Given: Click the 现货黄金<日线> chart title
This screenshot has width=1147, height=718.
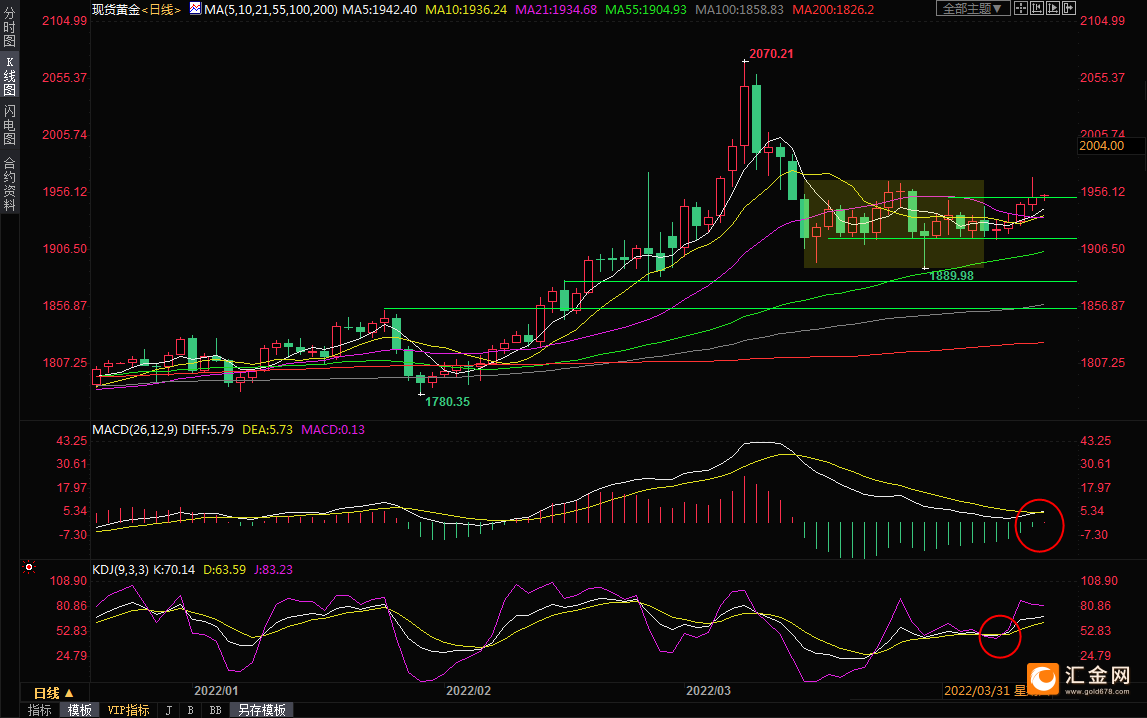Looking at the screenshot, I should (x=136, y=10).
